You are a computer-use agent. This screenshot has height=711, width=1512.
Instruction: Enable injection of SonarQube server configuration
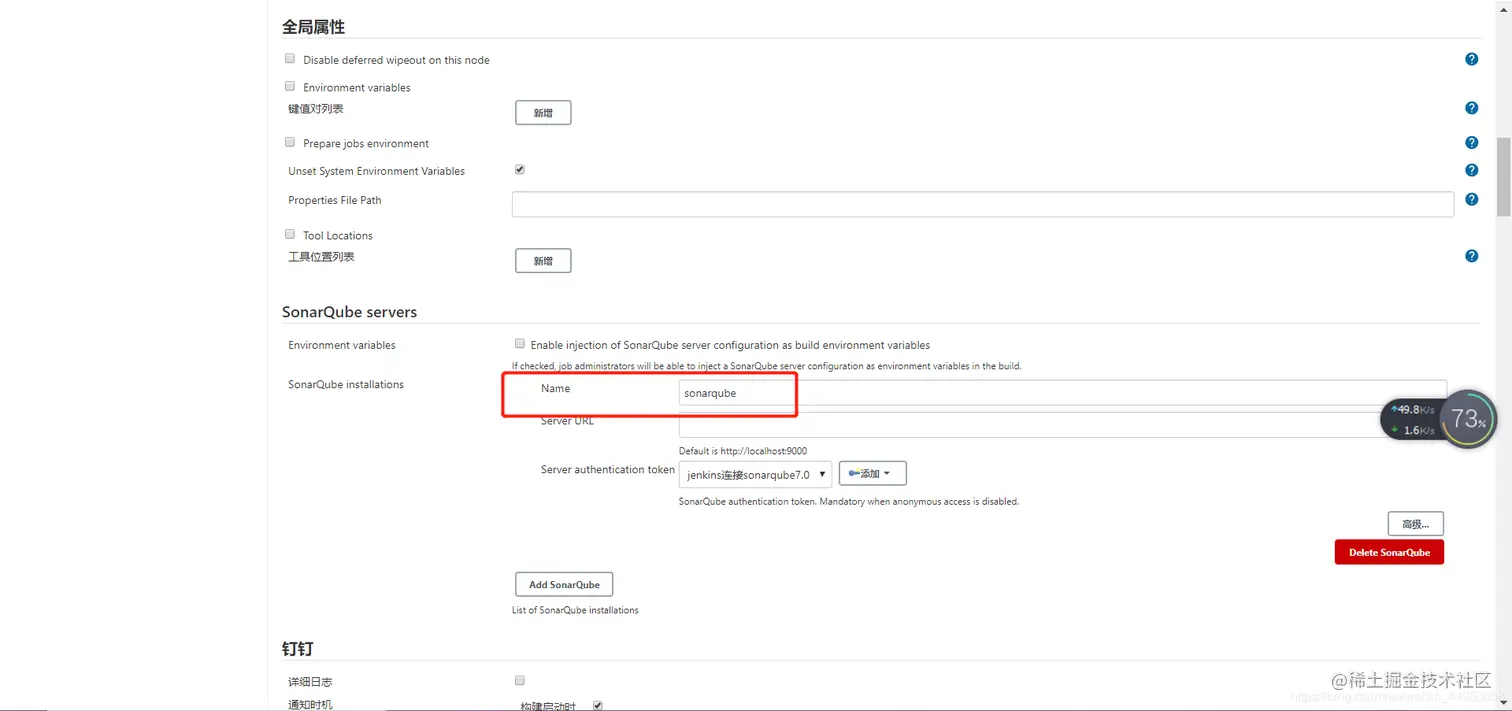coord(519,344)
